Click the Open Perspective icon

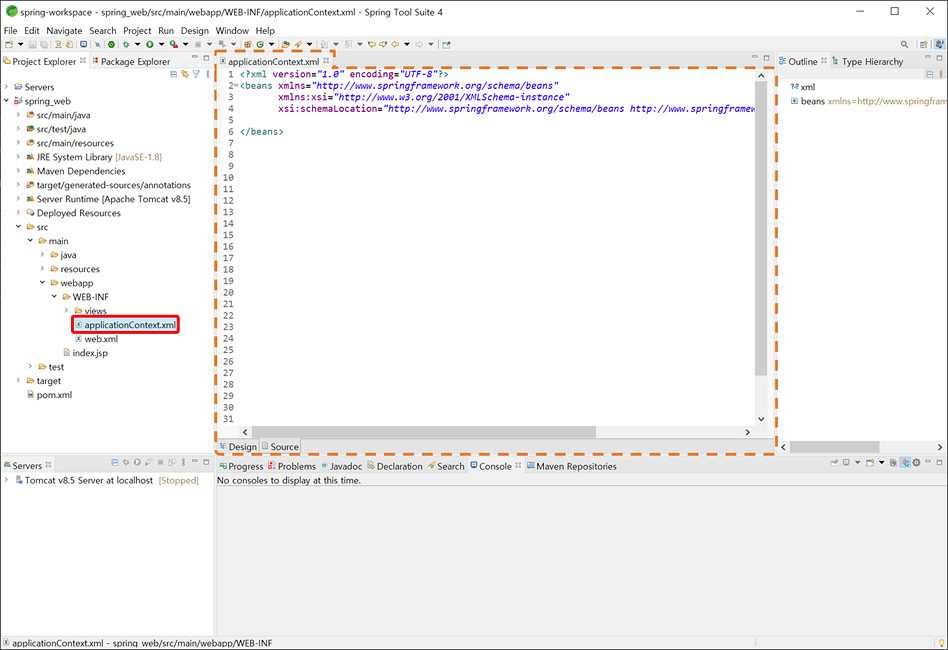coord(923,44)
